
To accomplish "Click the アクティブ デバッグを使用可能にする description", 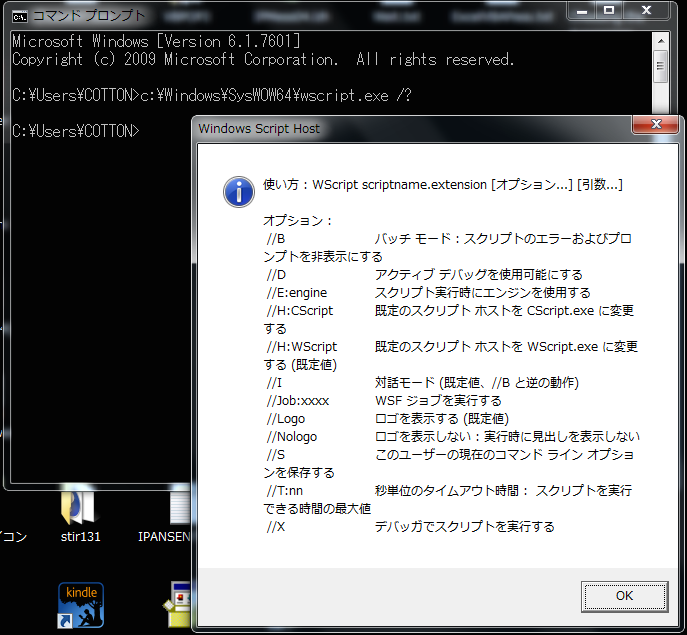I will [478, 275].
